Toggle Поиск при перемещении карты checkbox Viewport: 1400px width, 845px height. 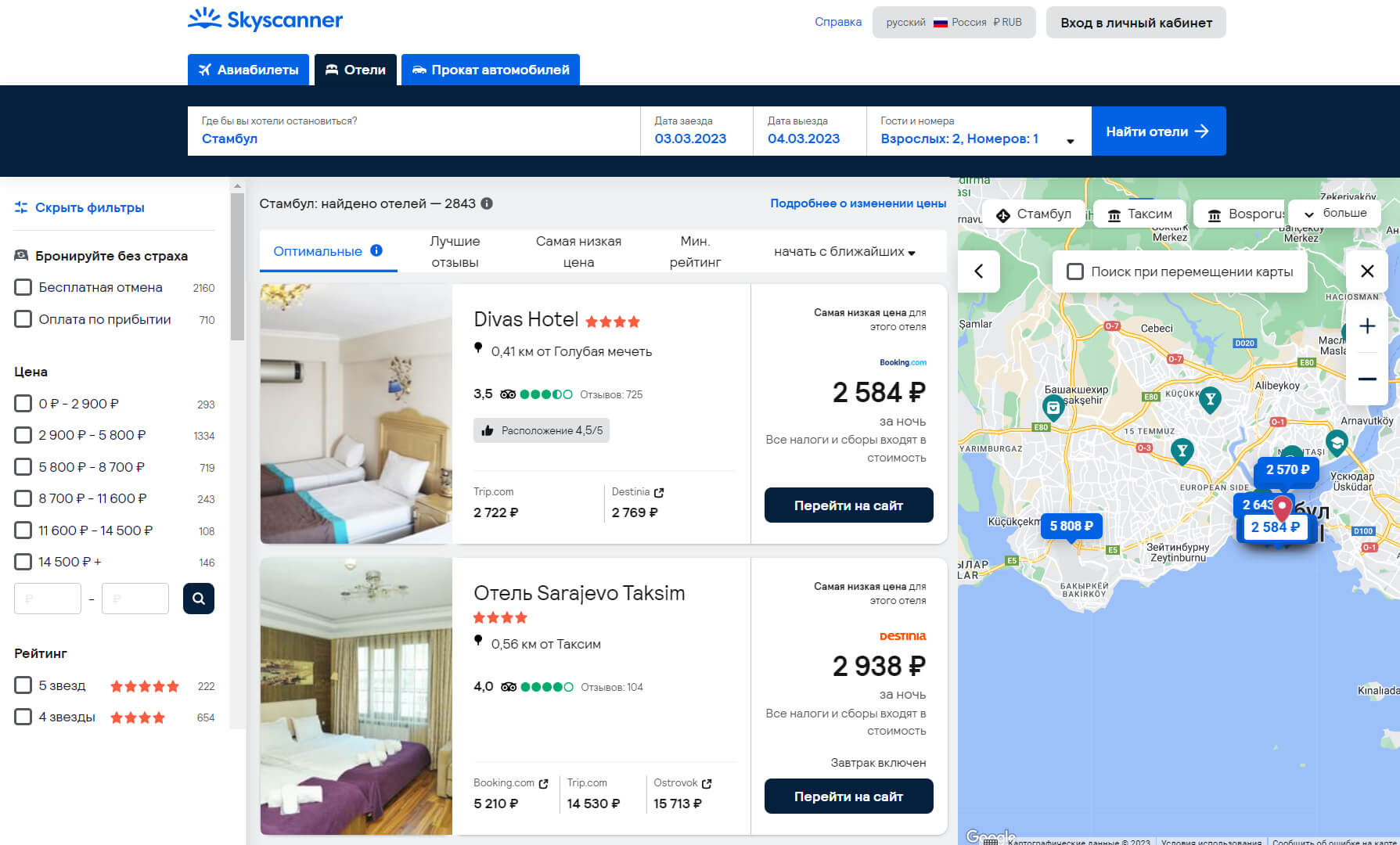click(x=1075, y=271)
